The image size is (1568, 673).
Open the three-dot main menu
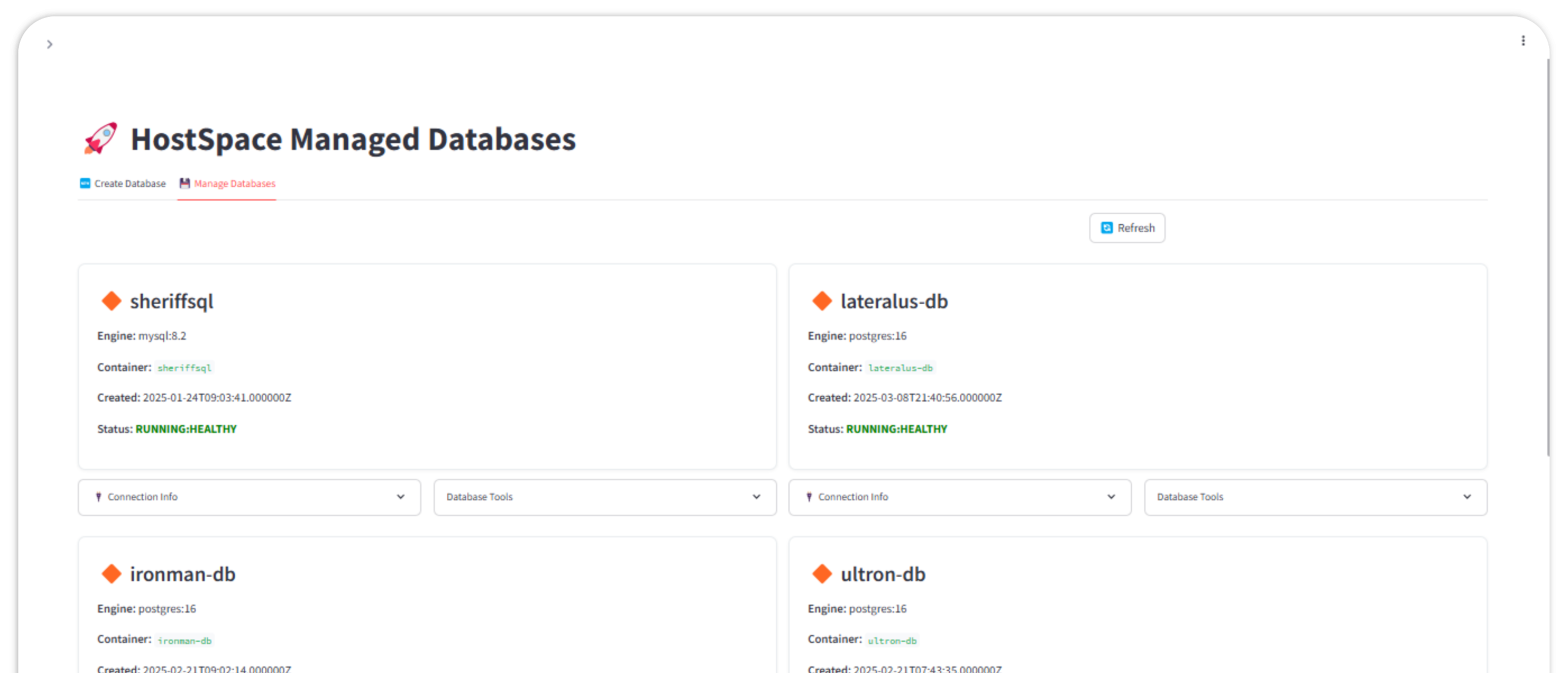1523,41
